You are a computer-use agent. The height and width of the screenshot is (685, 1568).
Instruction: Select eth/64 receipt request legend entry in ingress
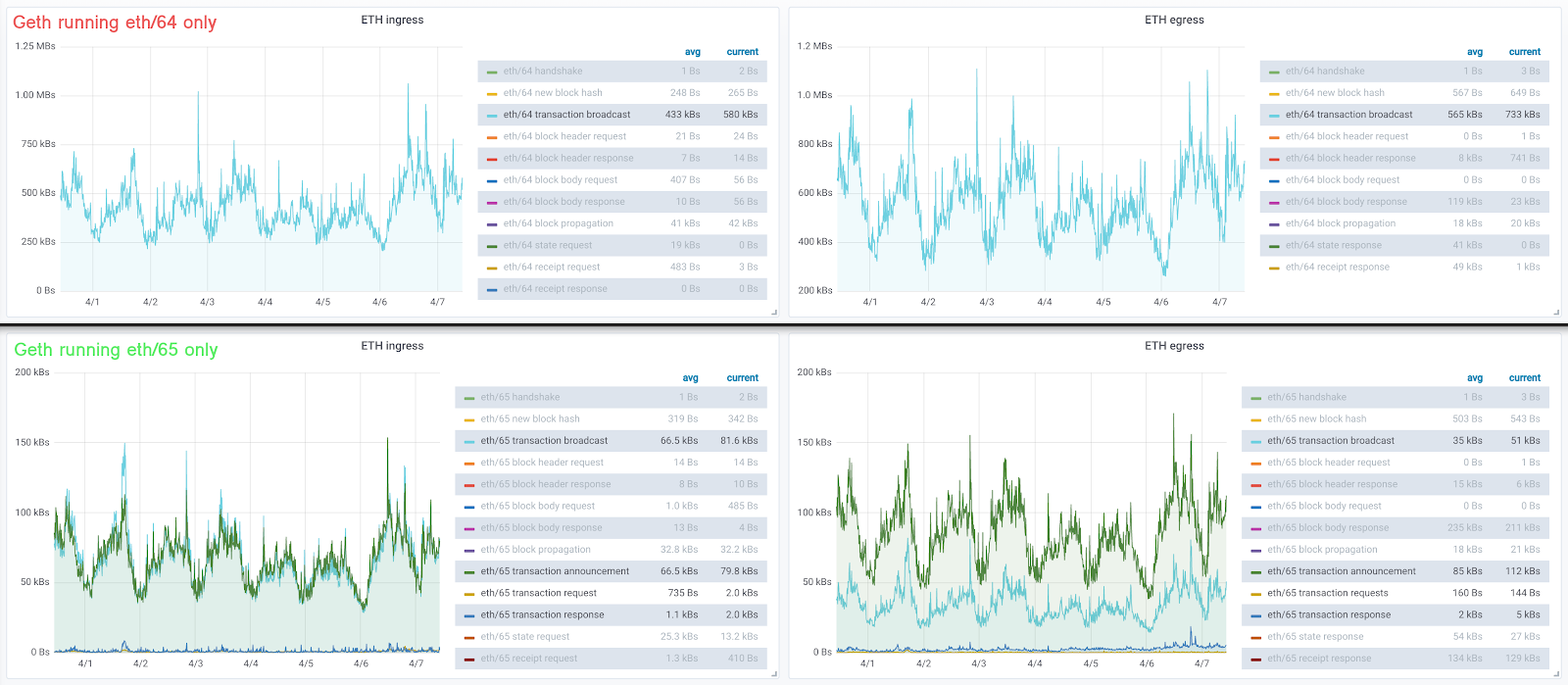click(551, 268)
